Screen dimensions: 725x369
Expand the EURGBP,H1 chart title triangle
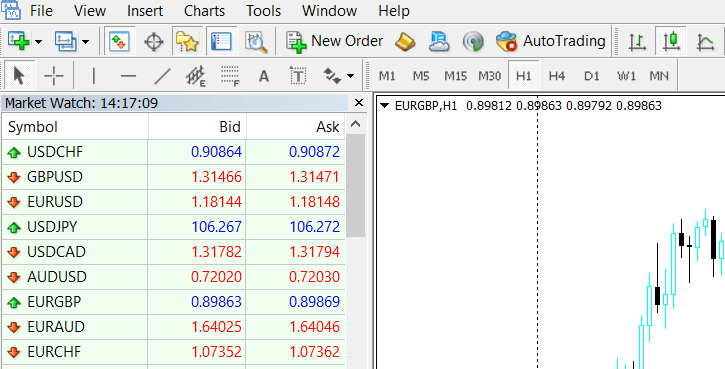(x=384, y=106)
